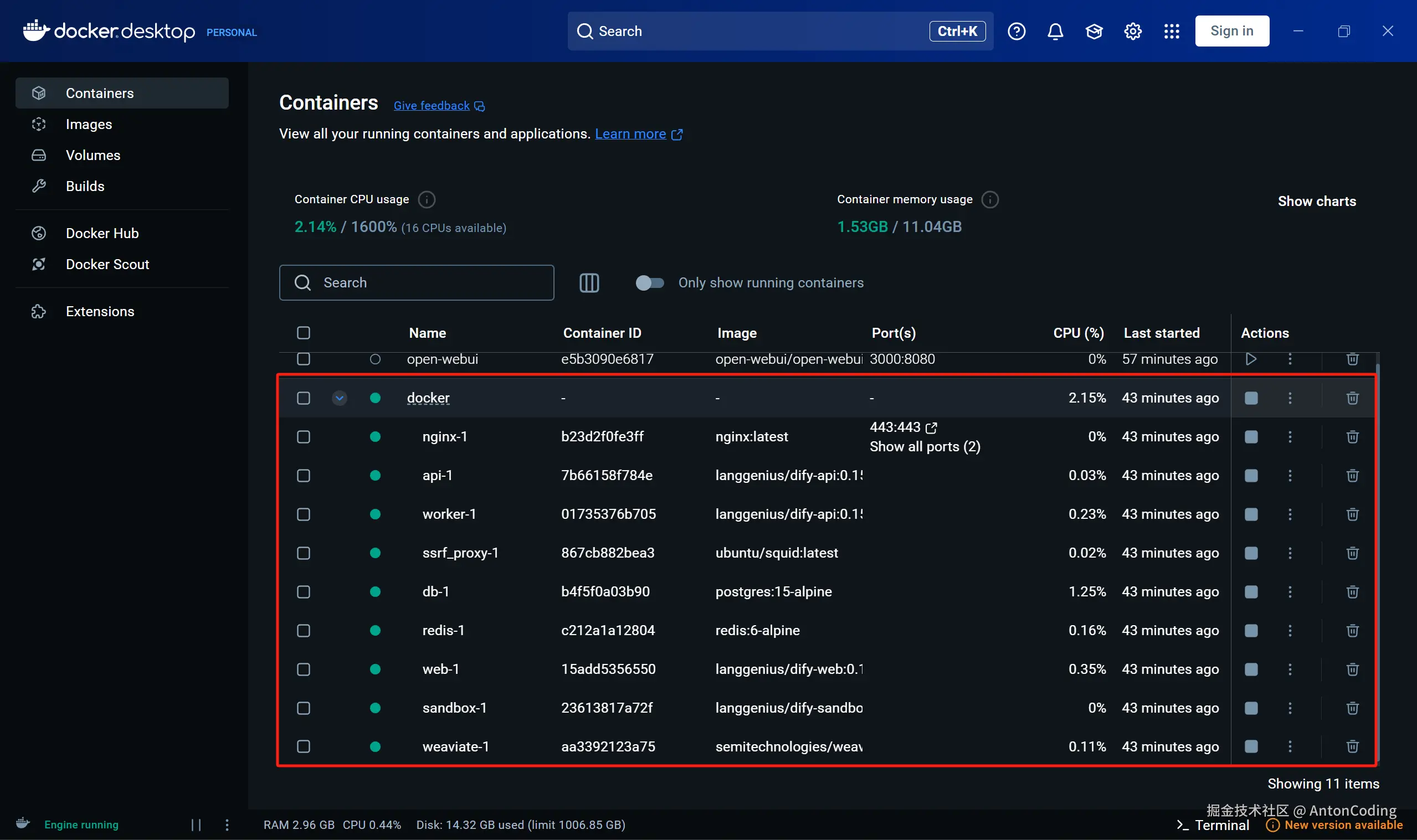Start the open-webui container with play icon
Viewport: 1417px width, 840px height.
[x=1251, y=359]
